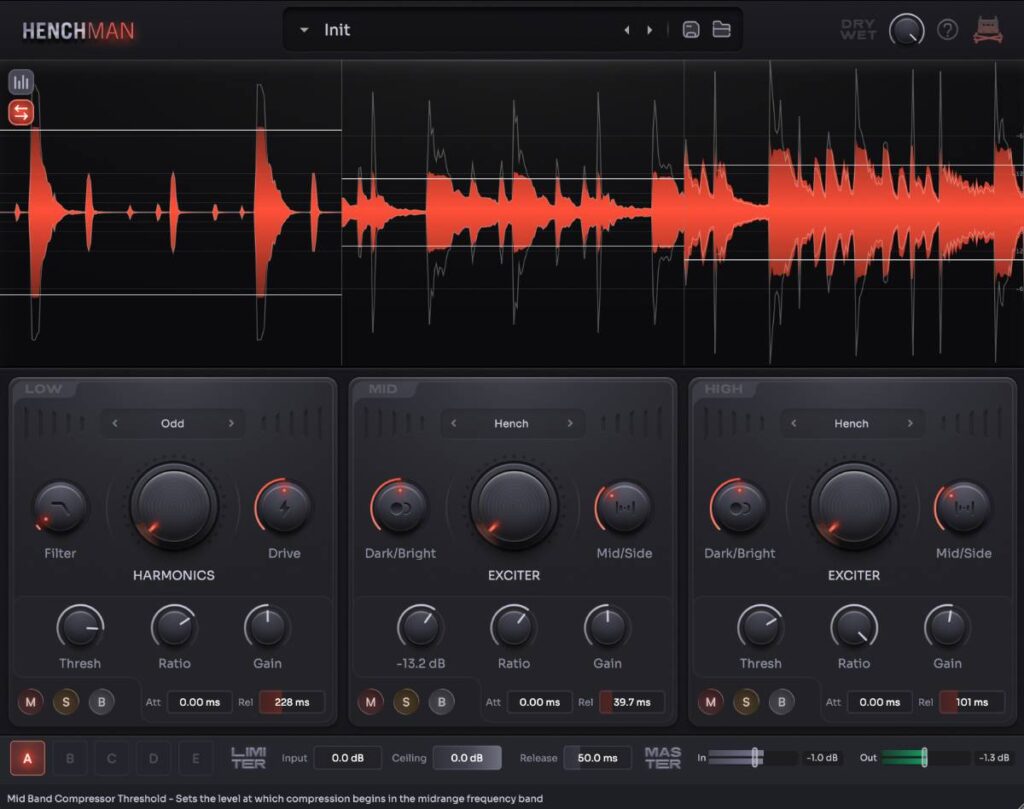Open the Init preset dropdown menu
Viewport: 1024px width, 809px height.
pyautogui.click(x=304, y=30)
